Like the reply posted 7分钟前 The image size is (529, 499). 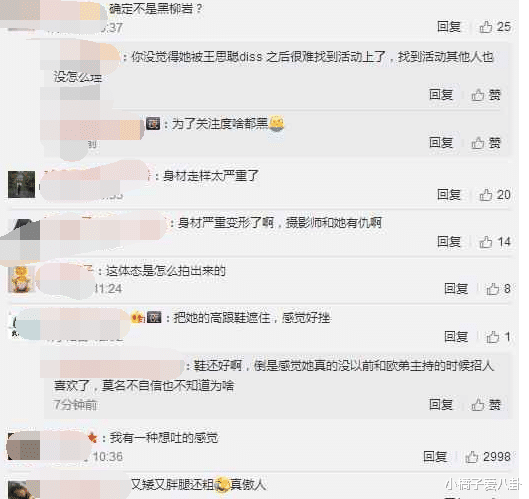(x=486, y=405)
